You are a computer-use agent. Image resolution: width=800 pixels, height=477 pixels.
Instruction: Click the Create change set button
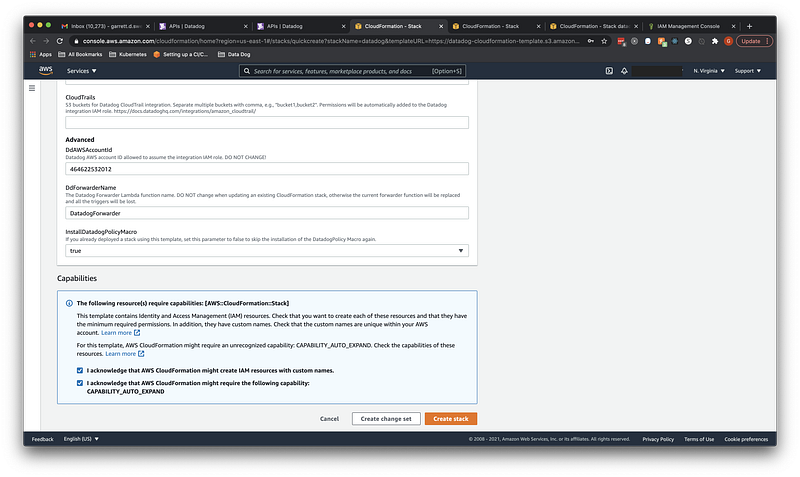386,419
